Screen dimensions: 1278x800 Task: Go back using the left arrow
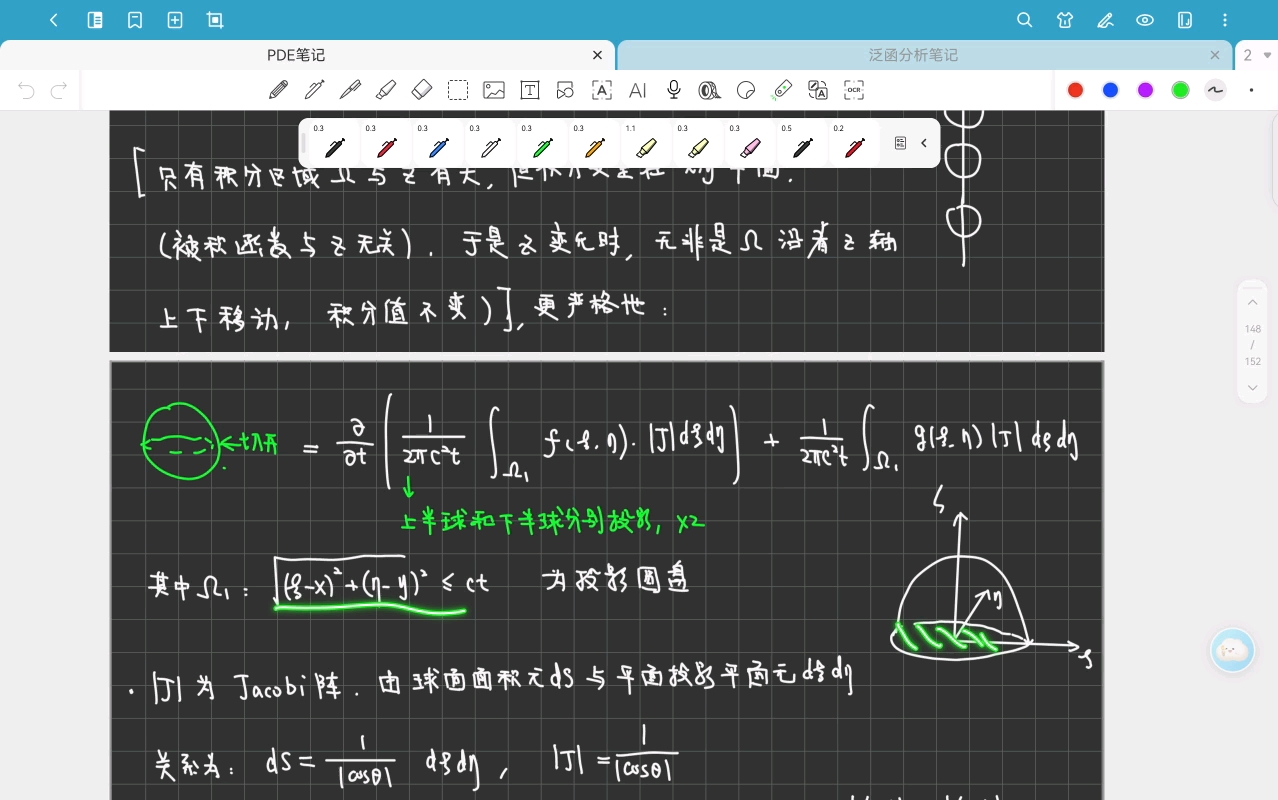(54, 20)
